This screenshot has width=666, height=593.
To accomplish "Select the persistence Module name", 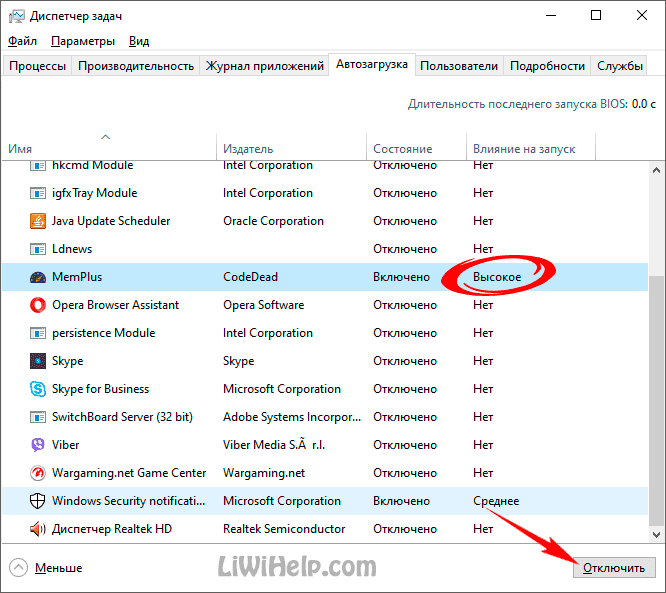I will (x=103, y=333).
